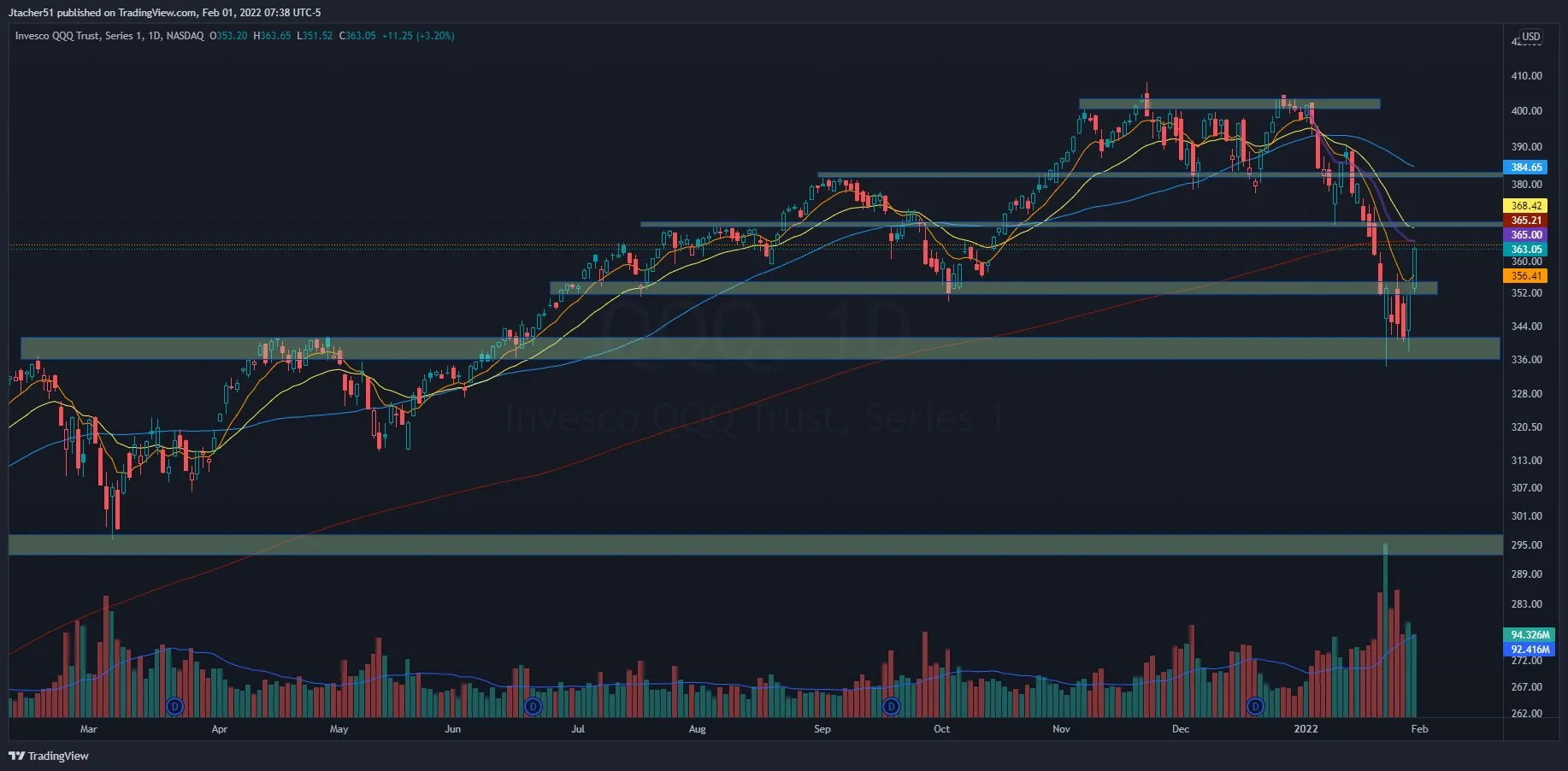Image resolution: width=1568 pixels, height=771 pixels.
Task: Click the Dec label on time axis
Action: point(1180,729)
